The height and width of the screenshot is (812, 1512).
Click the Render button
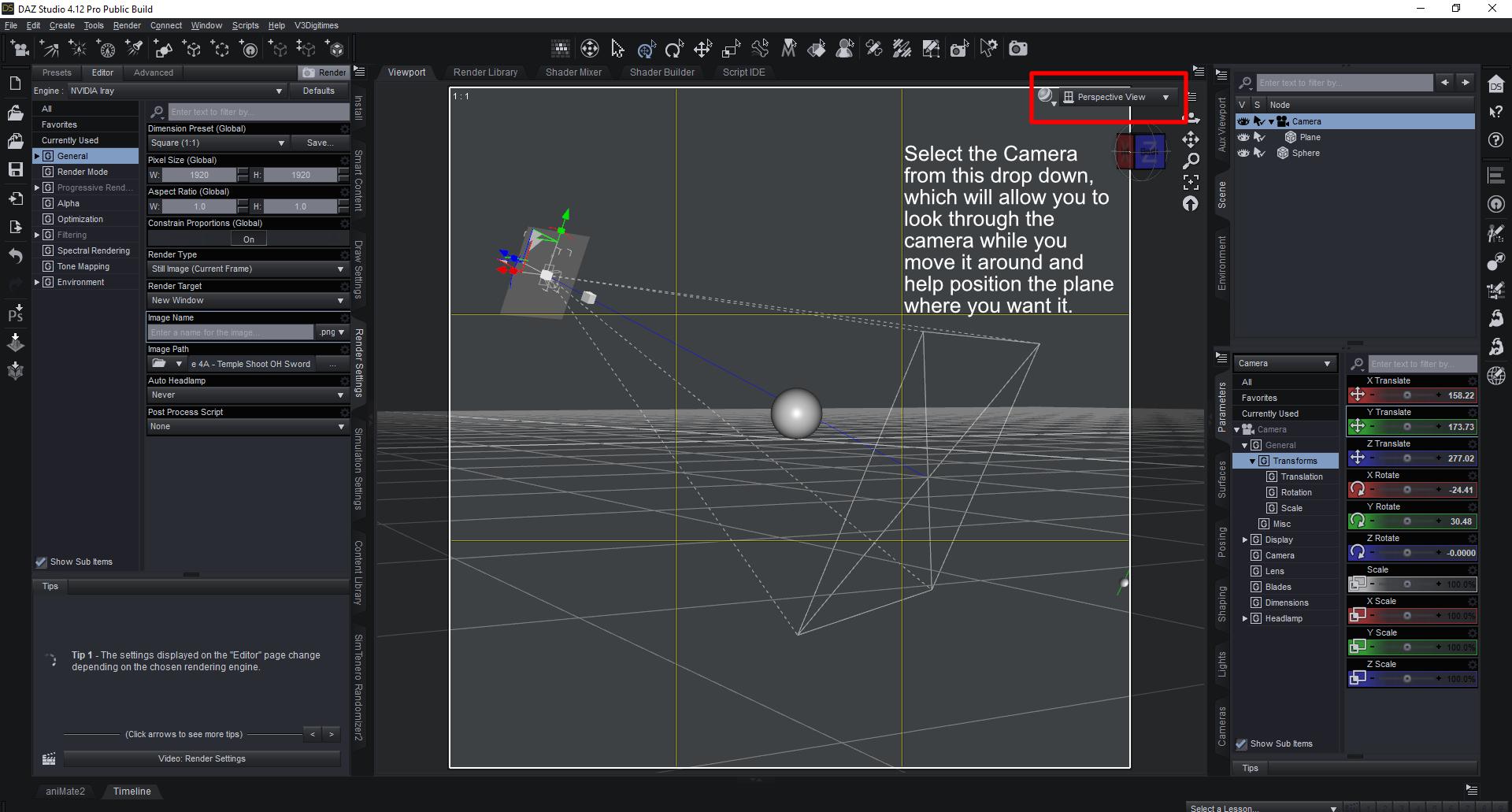(324, 72)
